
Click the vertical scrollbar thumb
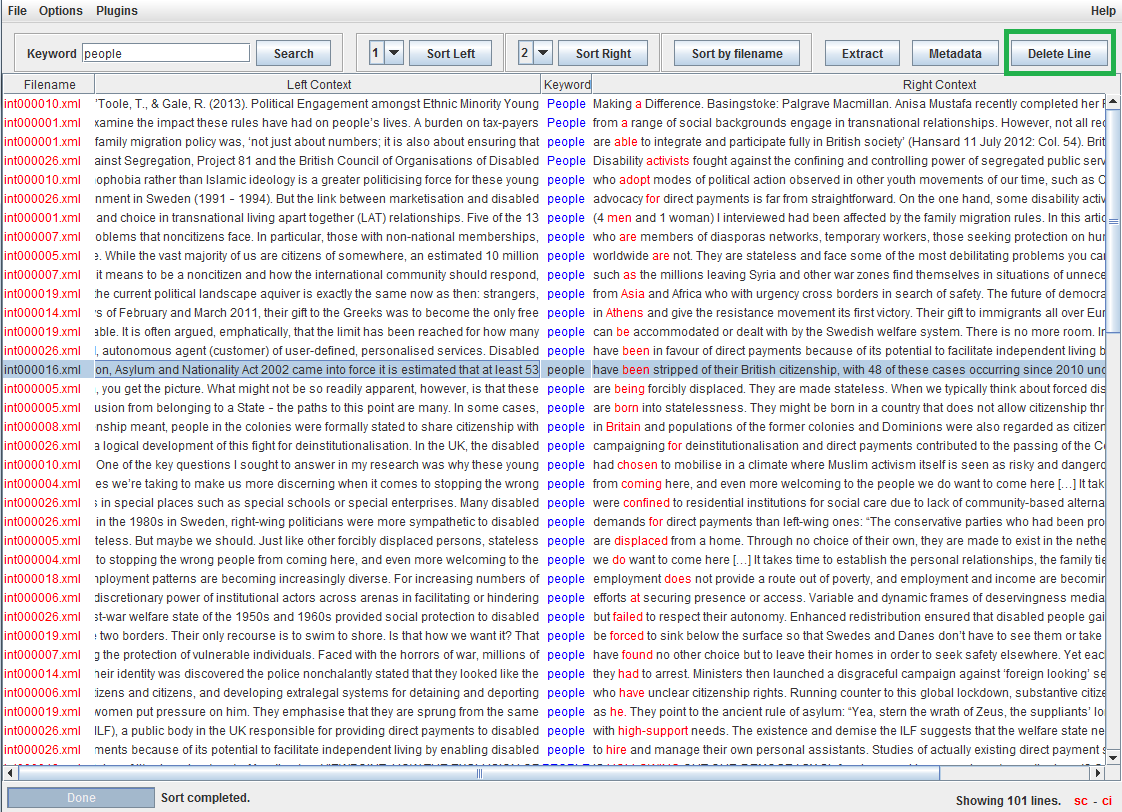(x=1113, y=221)
